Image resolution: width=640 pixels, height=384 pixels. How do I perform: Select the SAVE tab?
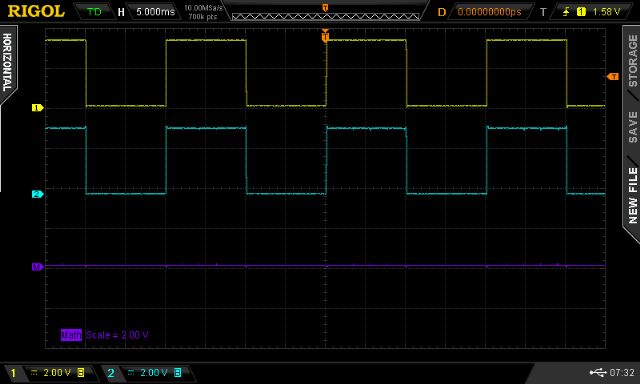pyautogui.click(x=632, y=127)
